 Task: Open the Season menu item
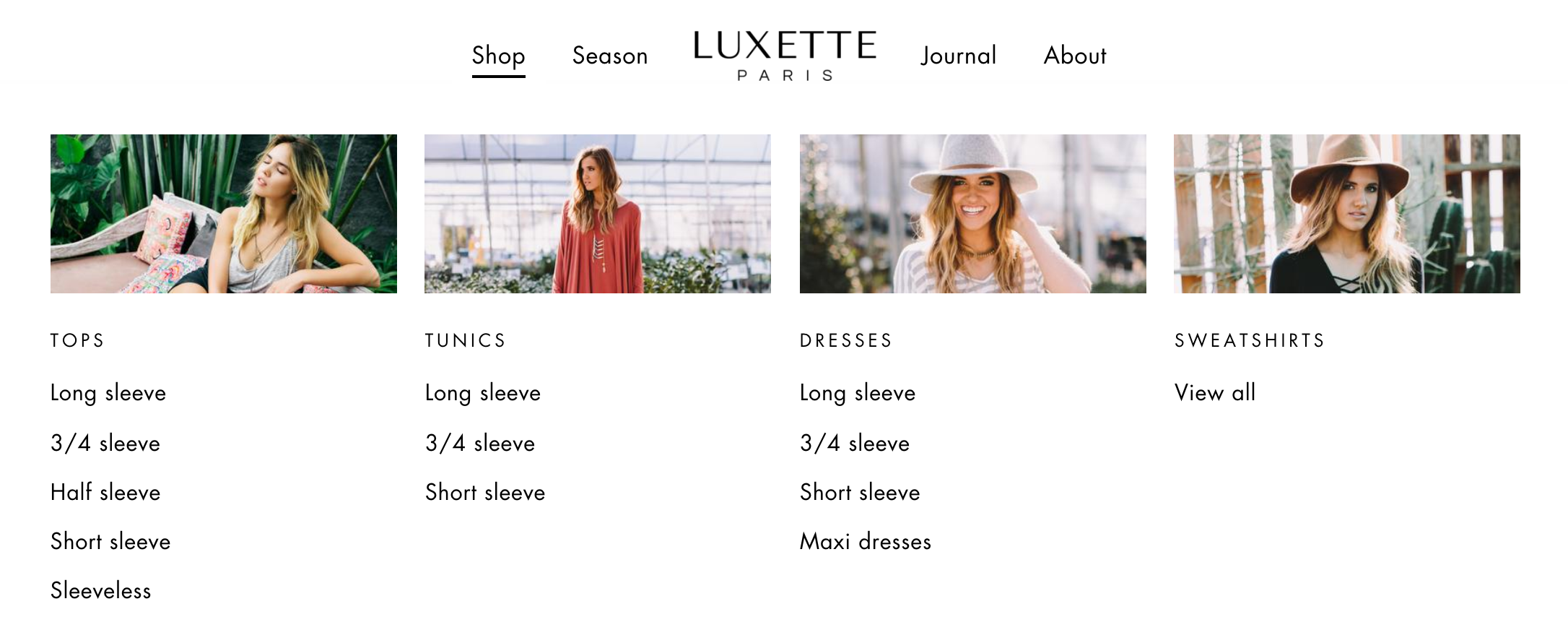(x=610, y=56)
